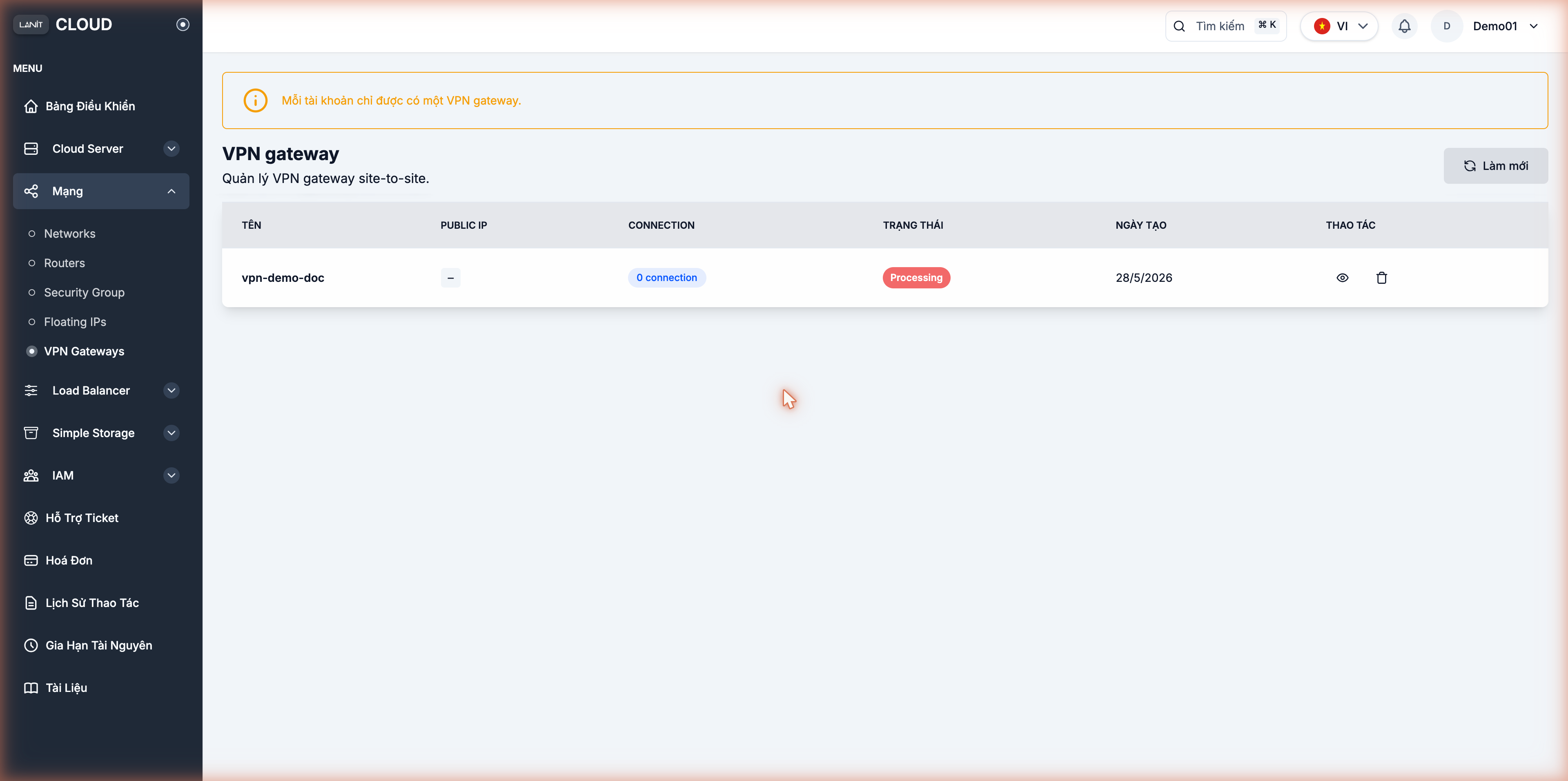
Task: Delete vpn-demo-doc with trash icon
Action: pyautogui.click(x=1382, y=278)
